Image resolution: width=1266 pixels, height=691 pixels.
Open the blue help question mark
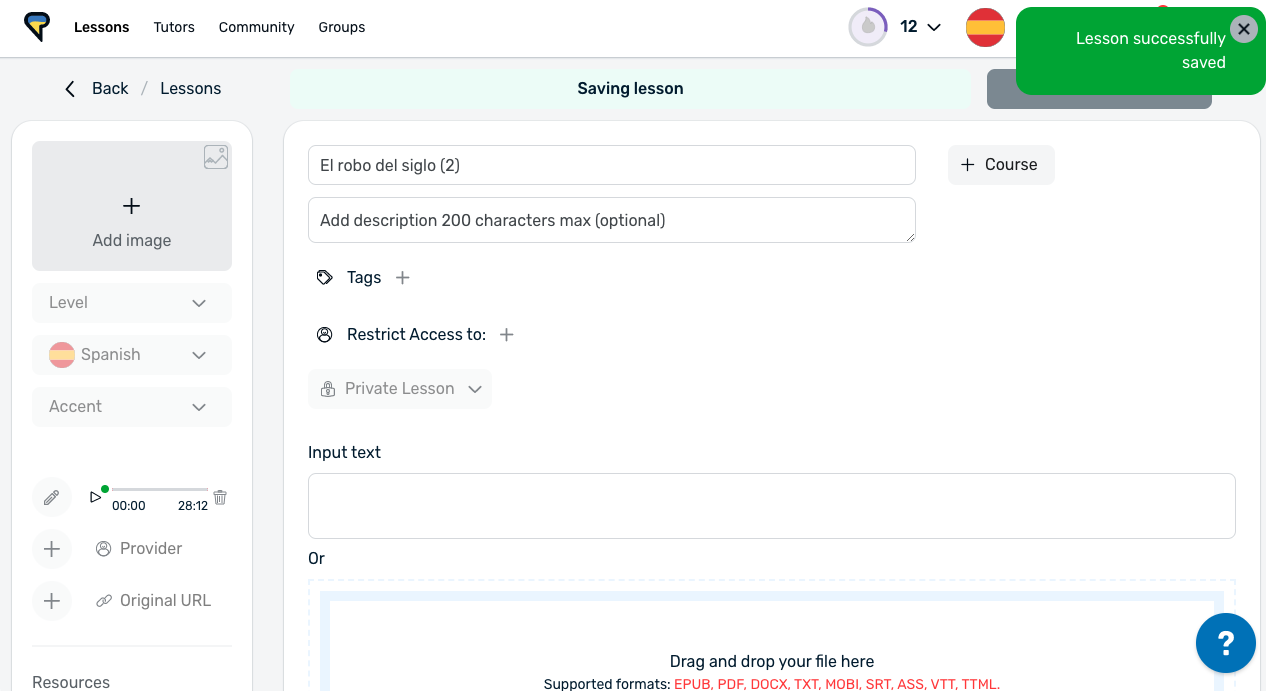(x=1225, y=643)
